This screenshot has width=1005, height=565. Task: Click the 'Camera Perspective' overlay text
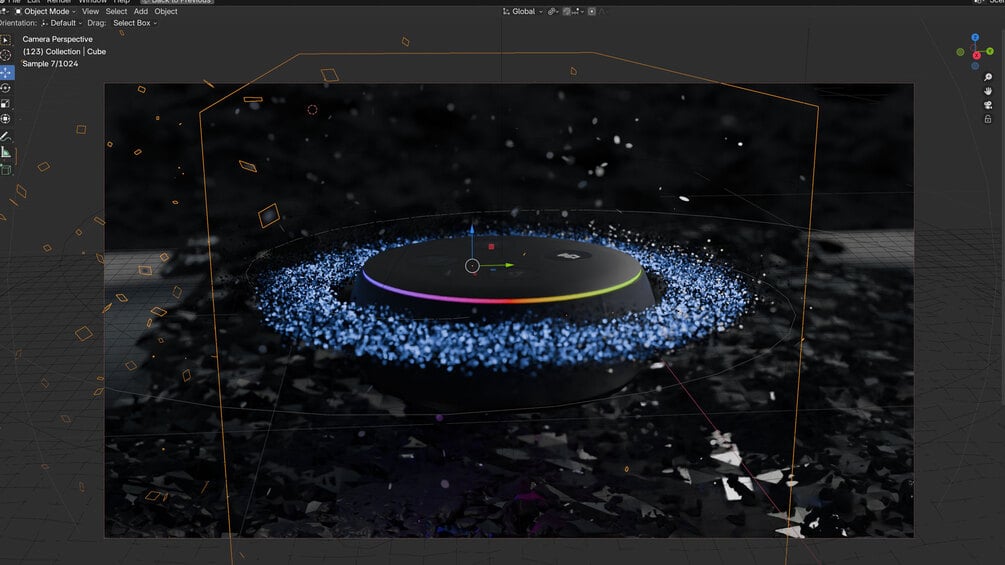(x=58, y=39)
